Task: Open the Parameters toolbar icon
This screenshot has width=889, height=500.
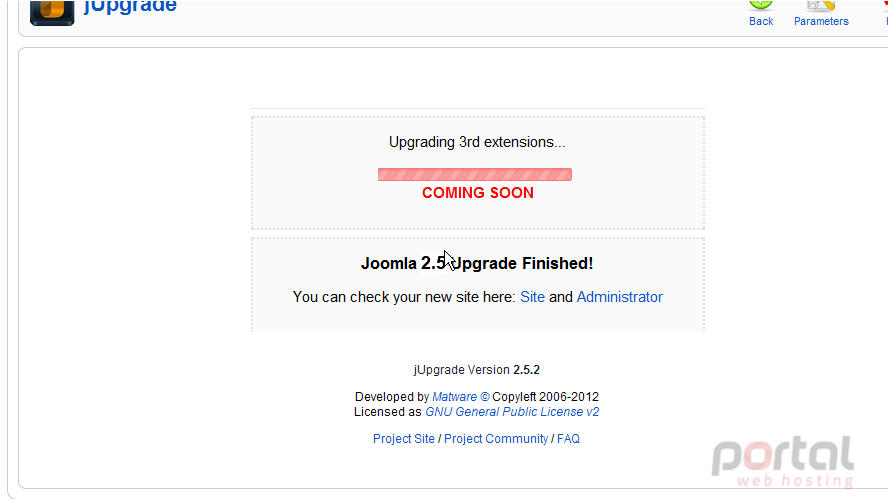Action: tap(821, 5)
